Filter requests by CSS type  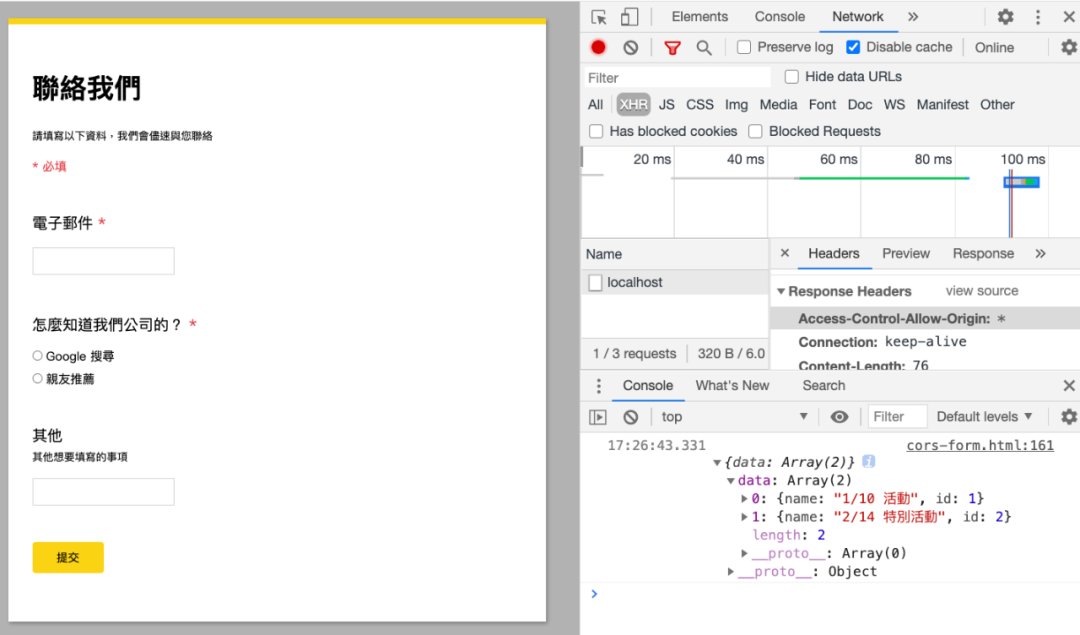[x=700, y=105]
